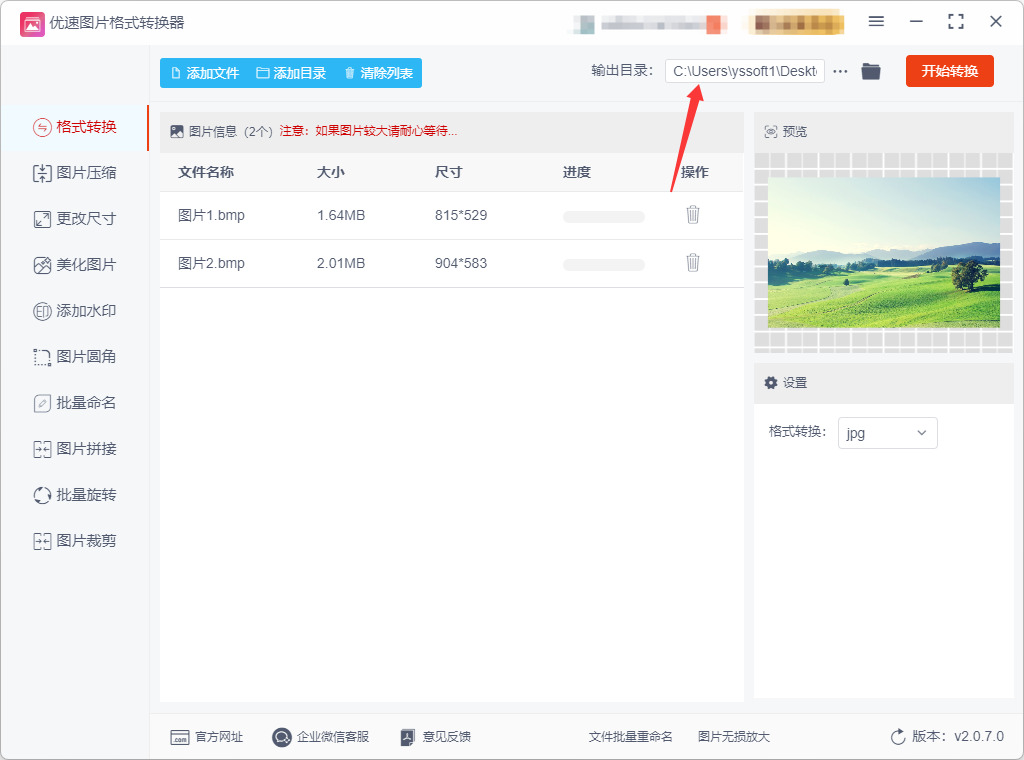The height and width of the screenshot is (760, 1024).
Task: Check for updates via 版本 refresh icon
Action: pyautogui.click(x=898, y=737)
